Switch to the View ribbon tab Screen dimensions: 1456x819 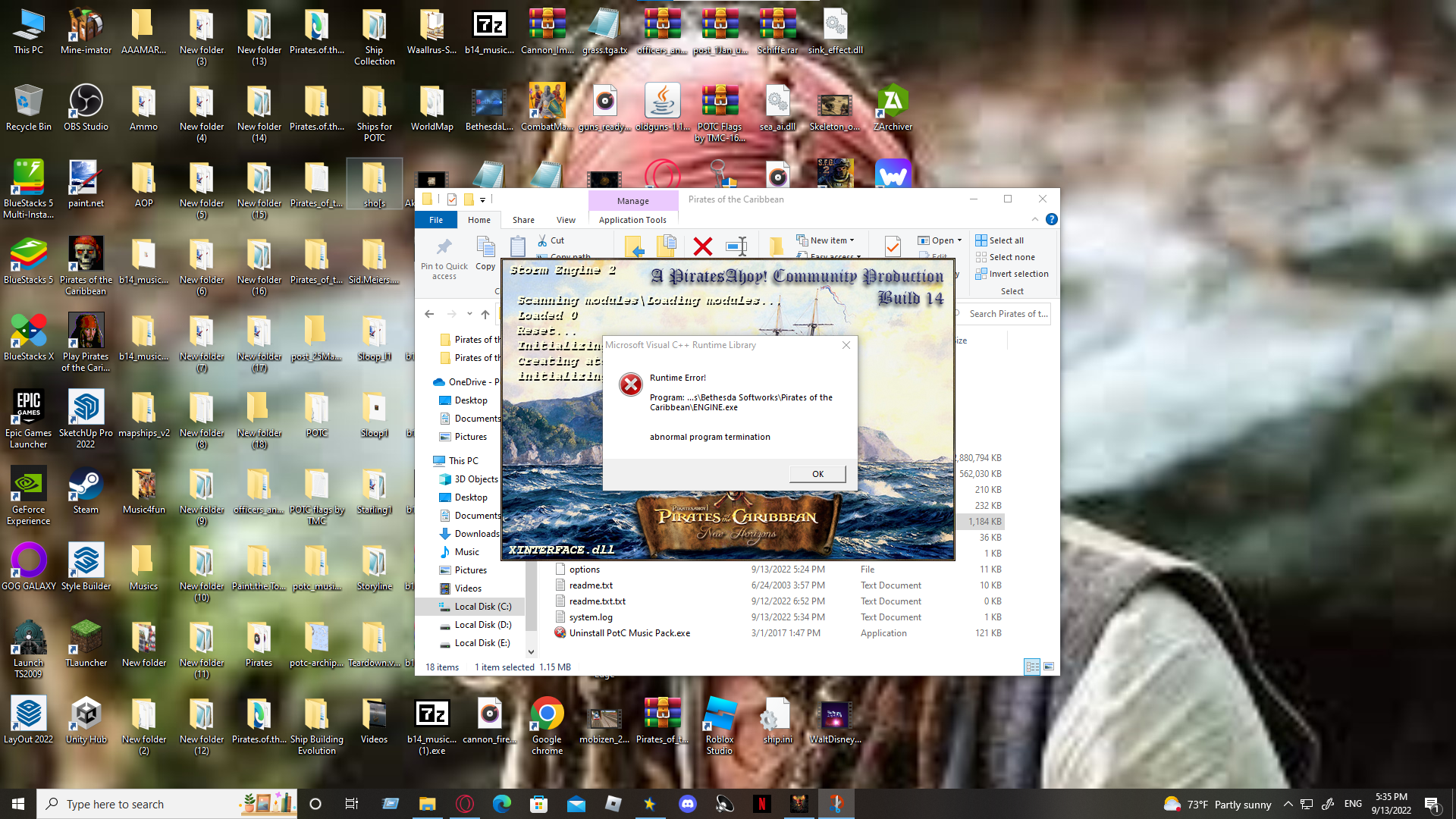pyautogui.click(x=566, y=220)
